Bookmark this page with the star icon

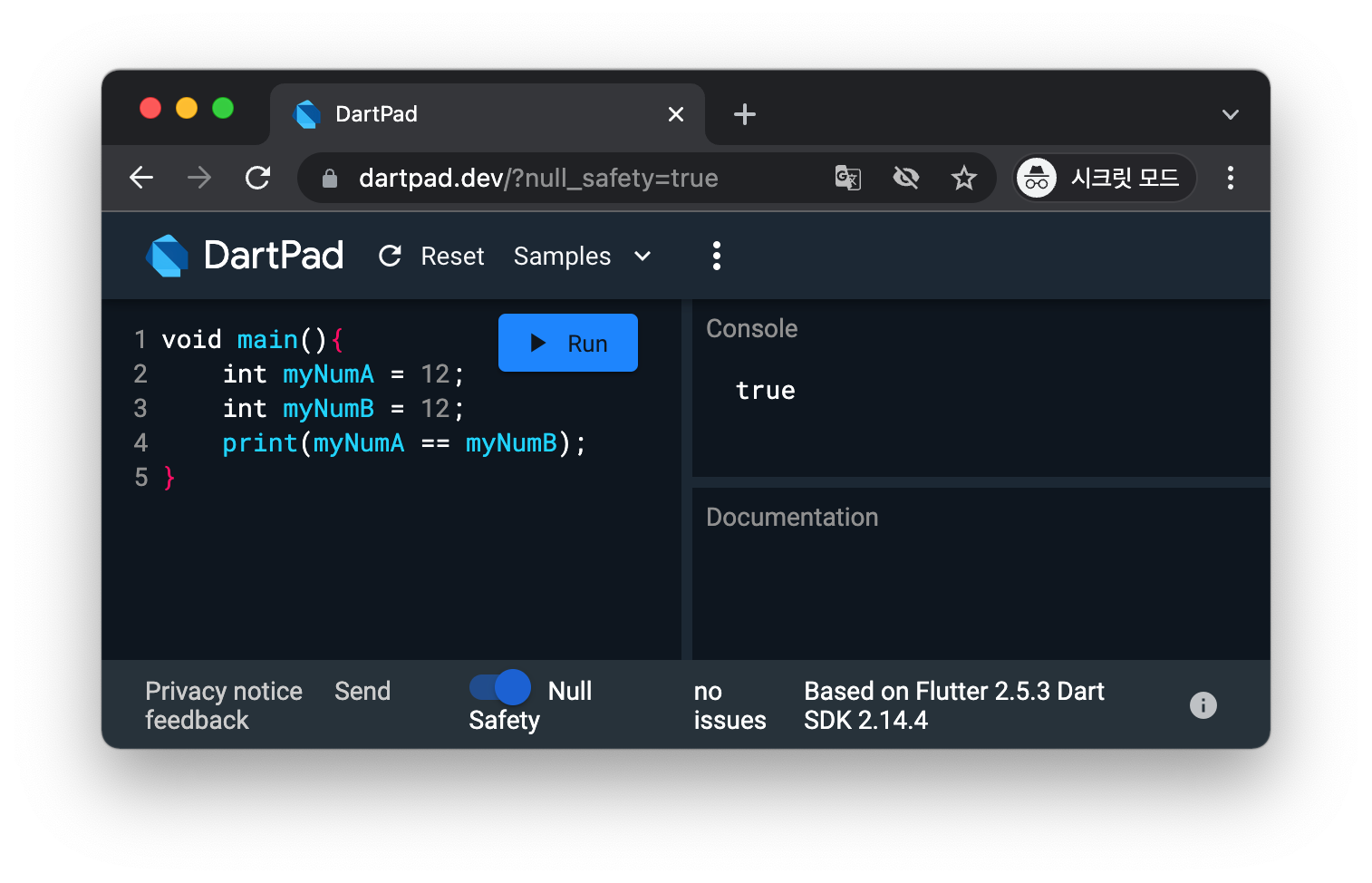pos(963,178)
